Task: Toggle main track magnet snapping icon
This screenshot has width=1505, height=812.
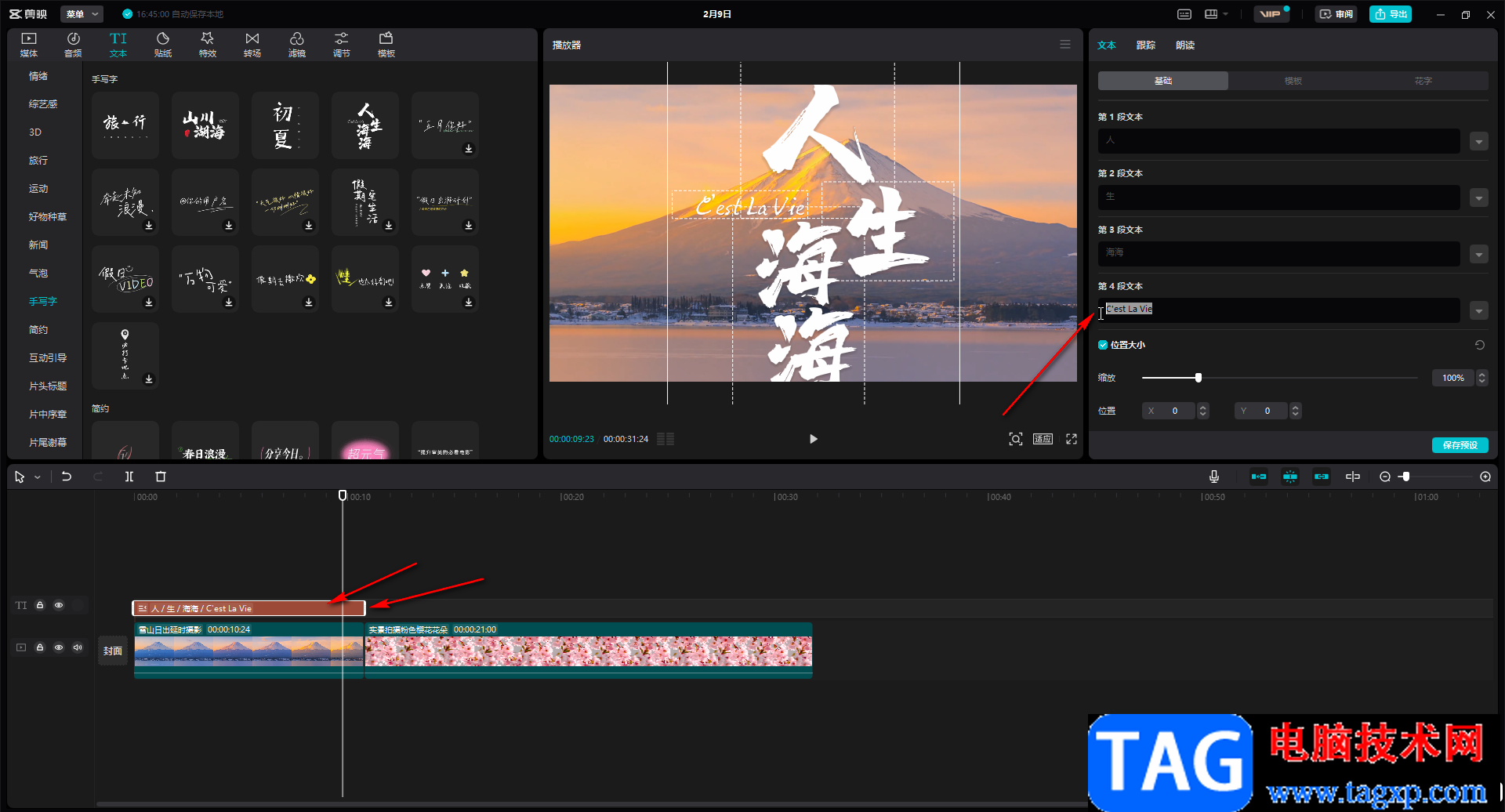Action: tap(1259, 477)
